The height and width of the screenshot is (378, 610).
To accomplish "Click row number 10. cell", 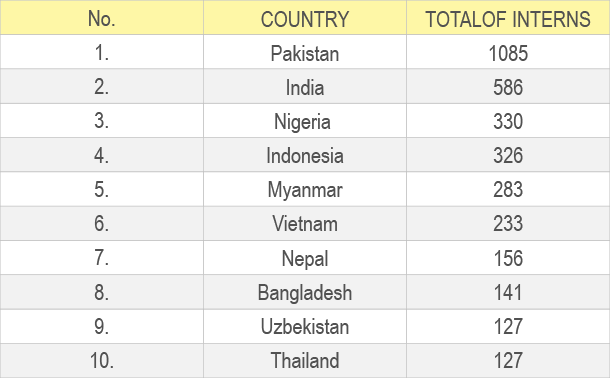I will point(102,360).
